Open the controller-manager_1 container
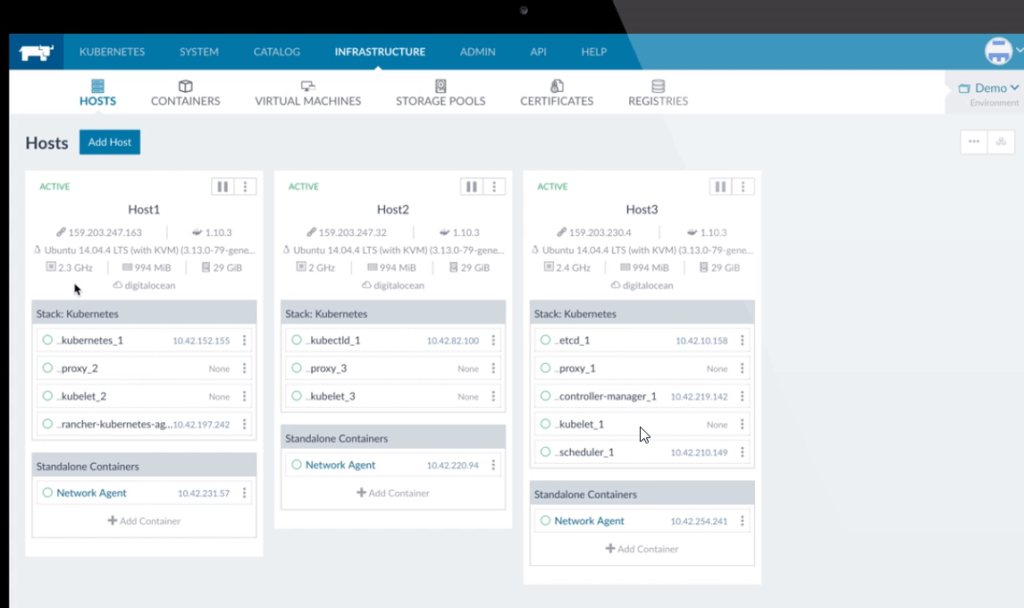 [606, 396]
